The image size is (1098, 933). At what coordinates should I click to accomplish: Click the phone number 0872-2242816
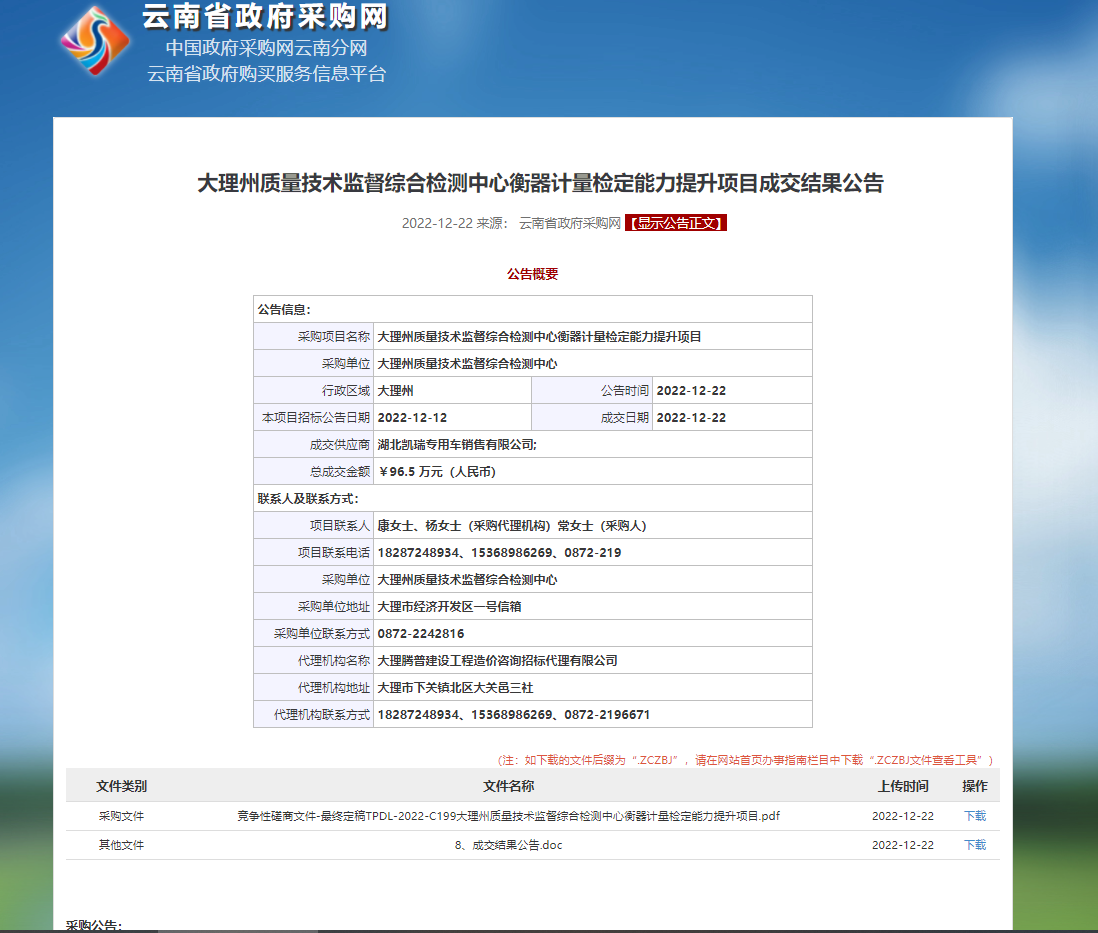421,634
